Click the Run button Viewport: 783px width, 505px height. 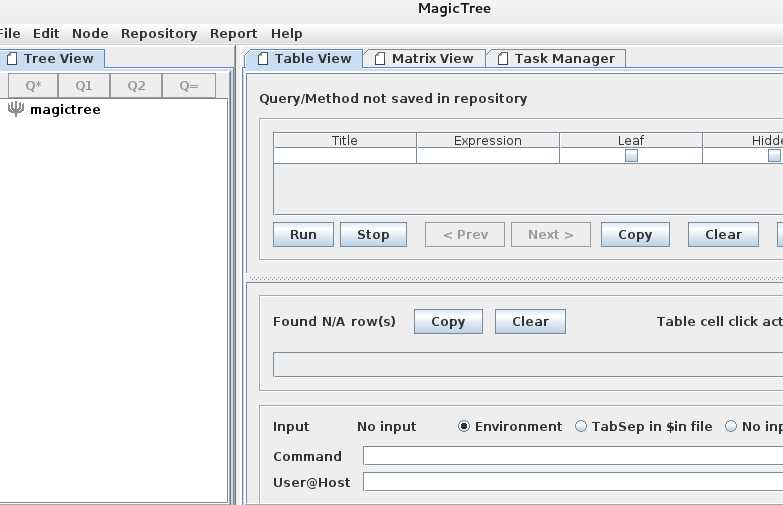pos(303,235)
